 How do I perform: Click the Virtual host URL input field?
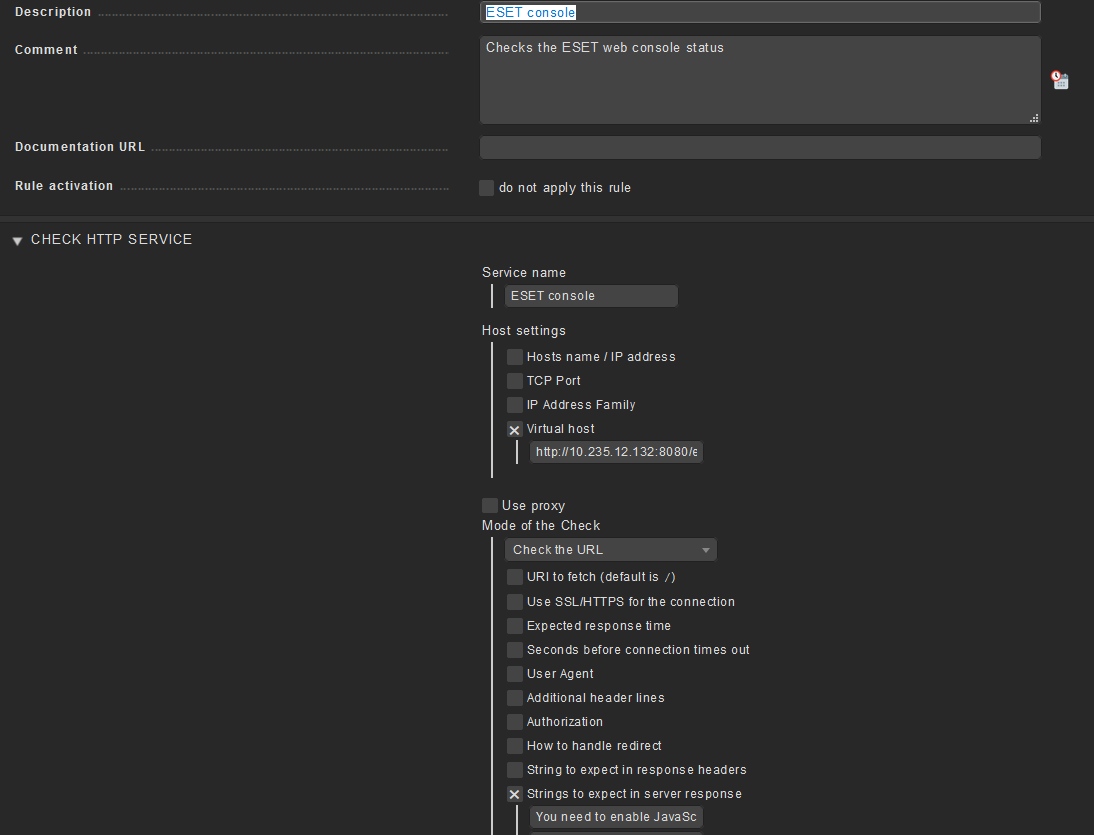(x=616, y=452)
